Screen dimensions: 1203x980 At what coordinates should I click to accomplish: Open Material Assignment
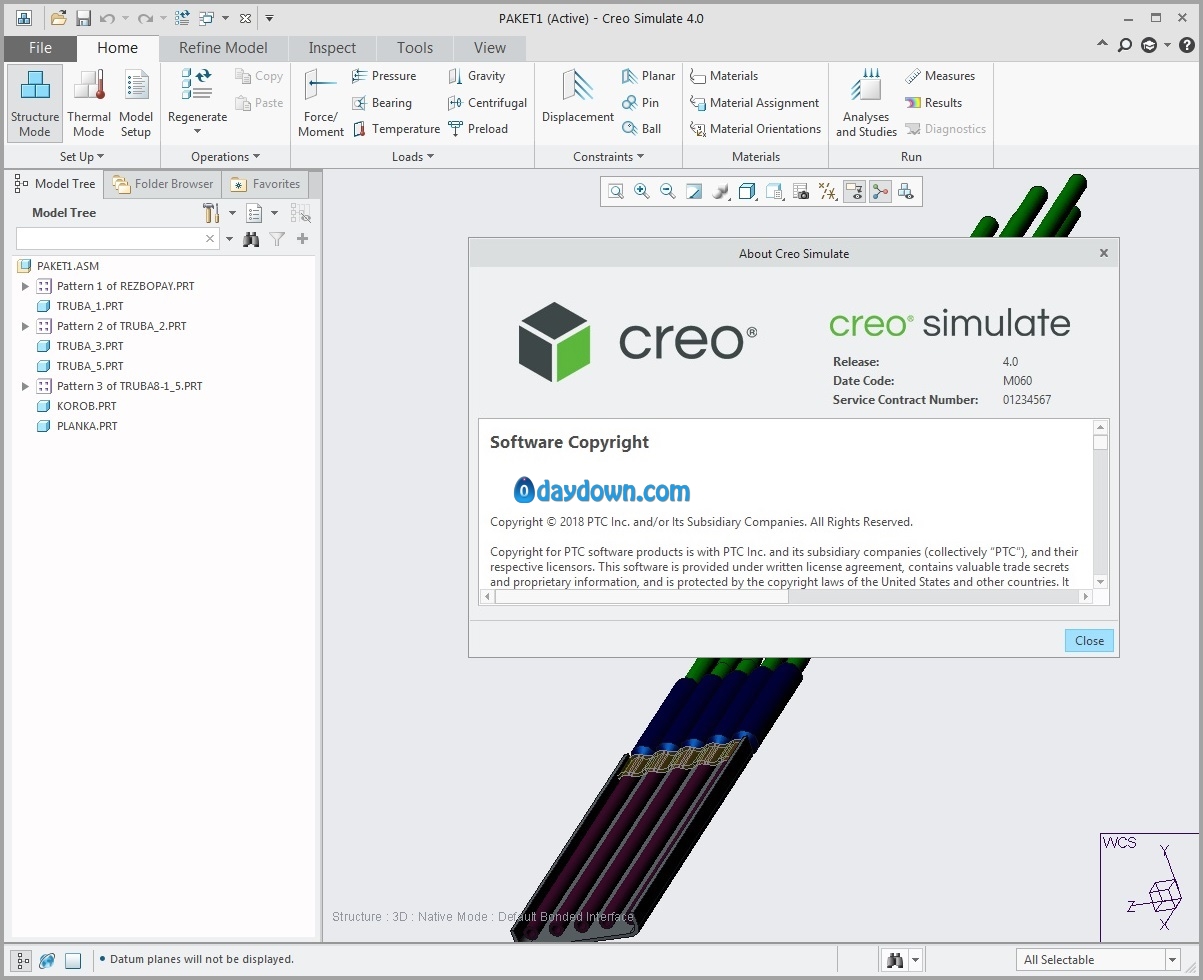tap(755, 103)
